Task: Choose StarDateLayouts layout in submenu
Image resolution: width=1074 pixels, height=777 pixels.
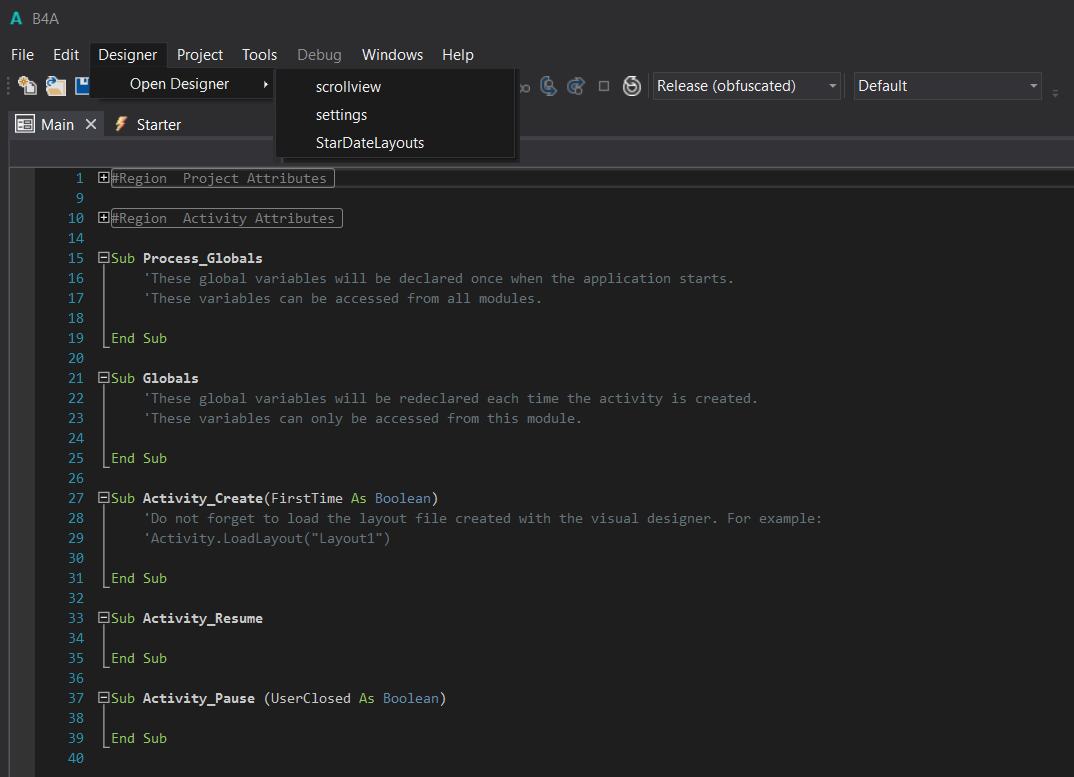Action: tap(369, 143)
